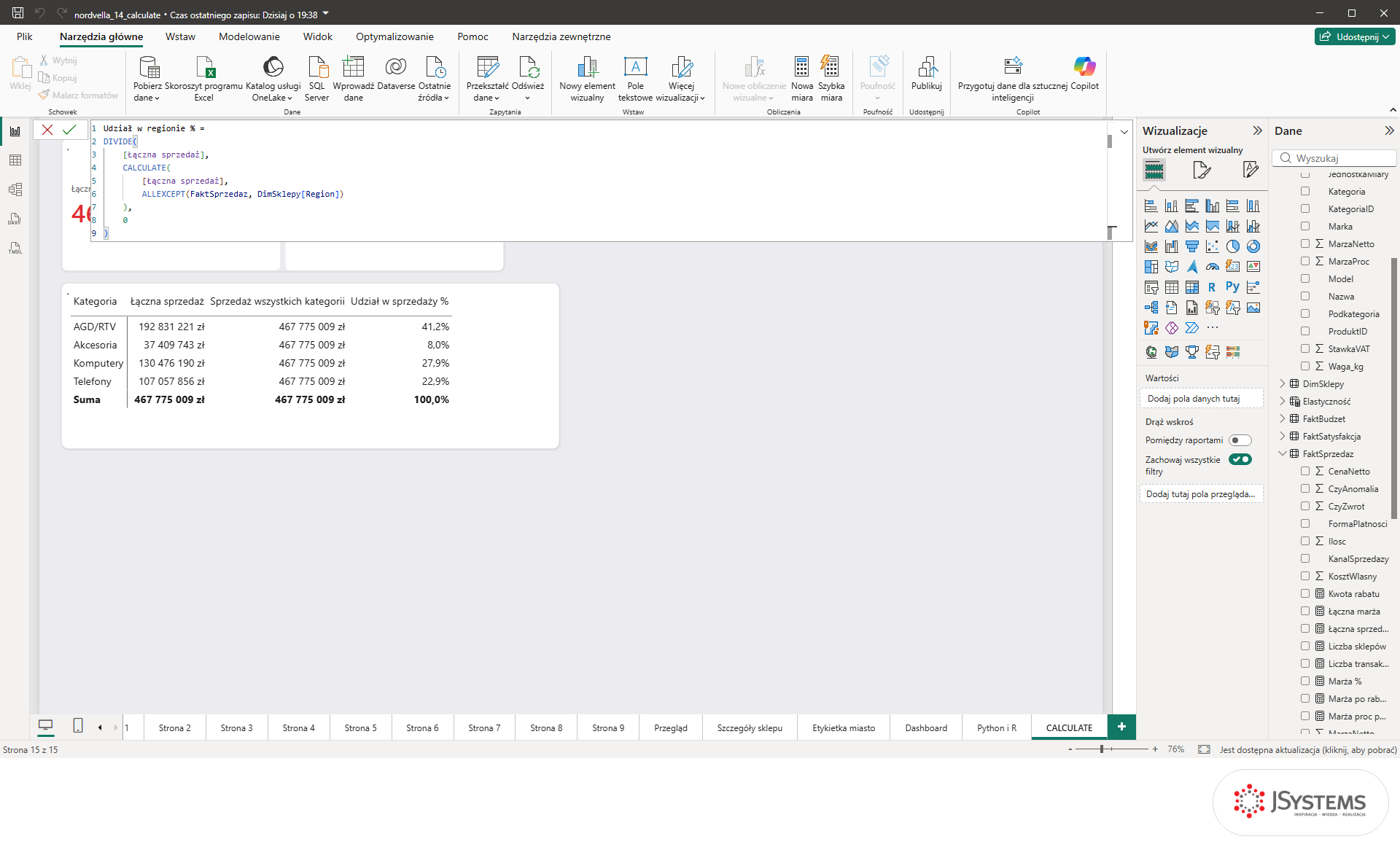The width and height of the screenshot is (1400, 847).
Task: Collapse the Wizualizacje pane
Action: pos(1257,130)
